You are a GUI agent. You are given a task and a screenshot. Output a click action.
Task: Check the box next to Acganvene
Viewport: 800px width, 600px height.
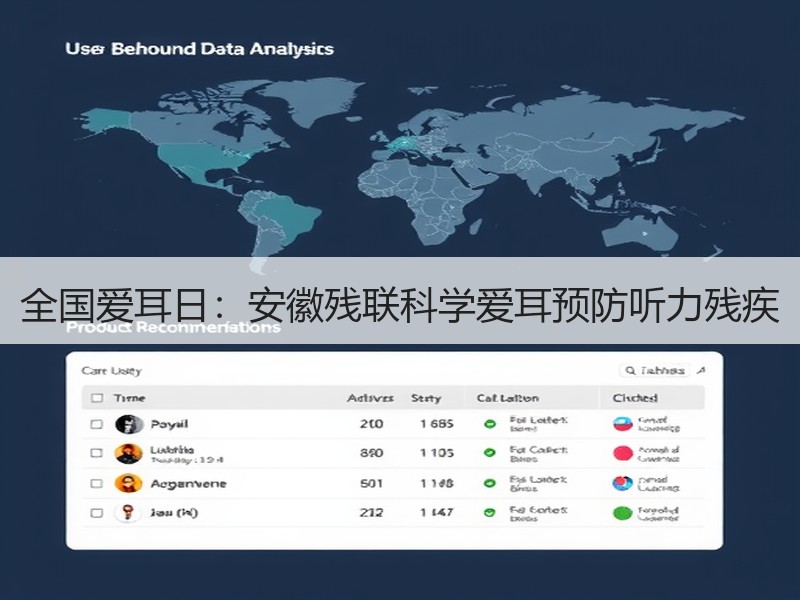(96, 483)
